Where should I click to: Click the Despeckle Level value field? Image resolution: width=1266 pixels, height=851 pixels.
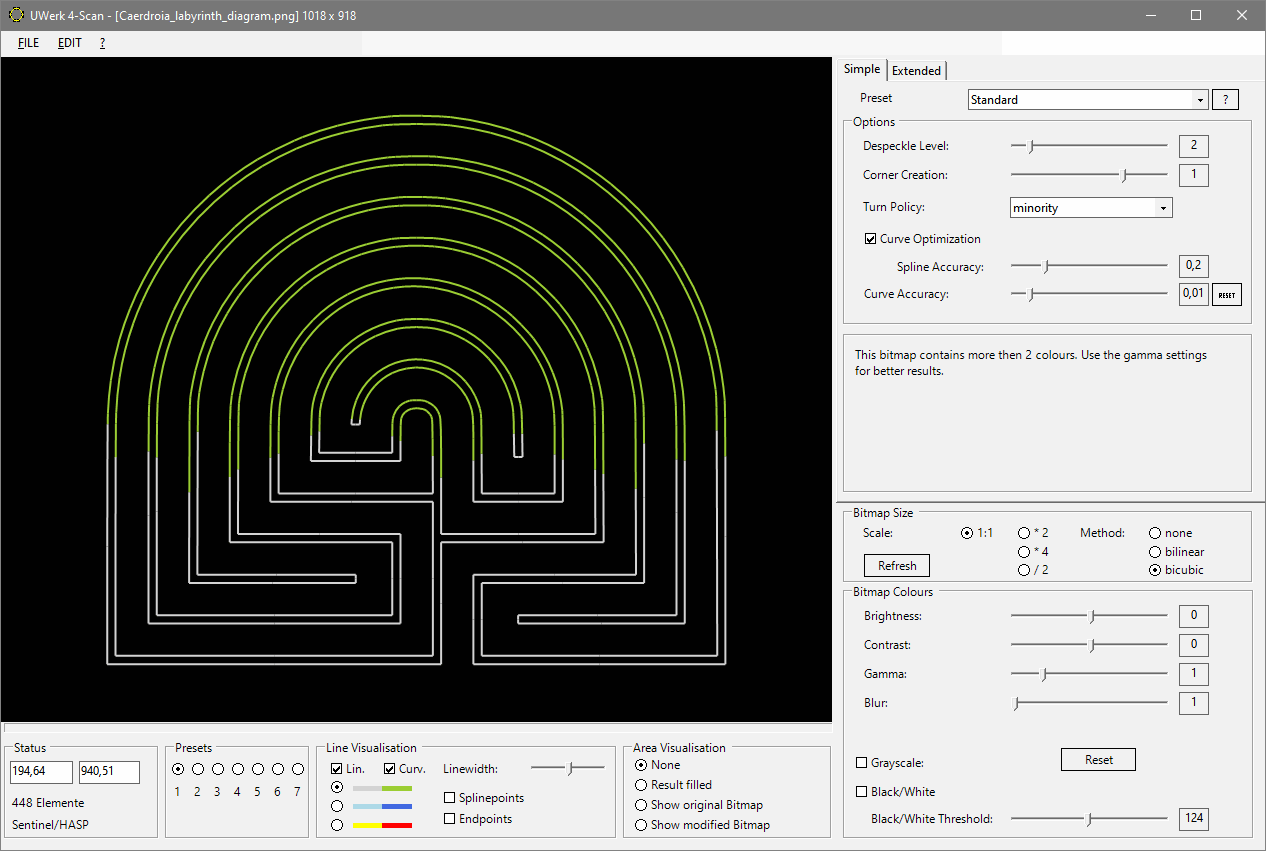coord(1193,146)
